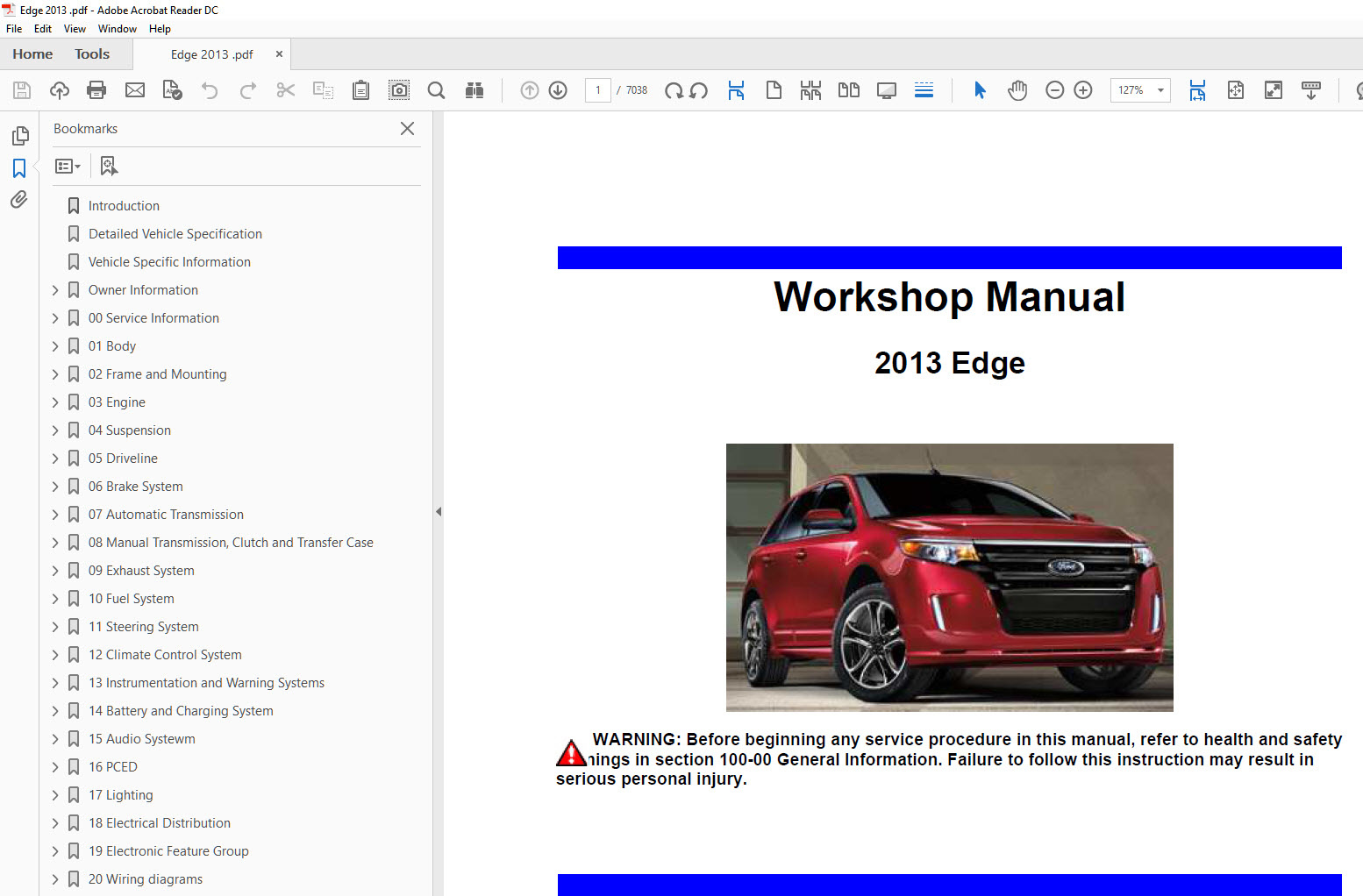Toggle the Page Thumbnails panel icon
The image size is (1363, 896).
(x=19, y=136)
